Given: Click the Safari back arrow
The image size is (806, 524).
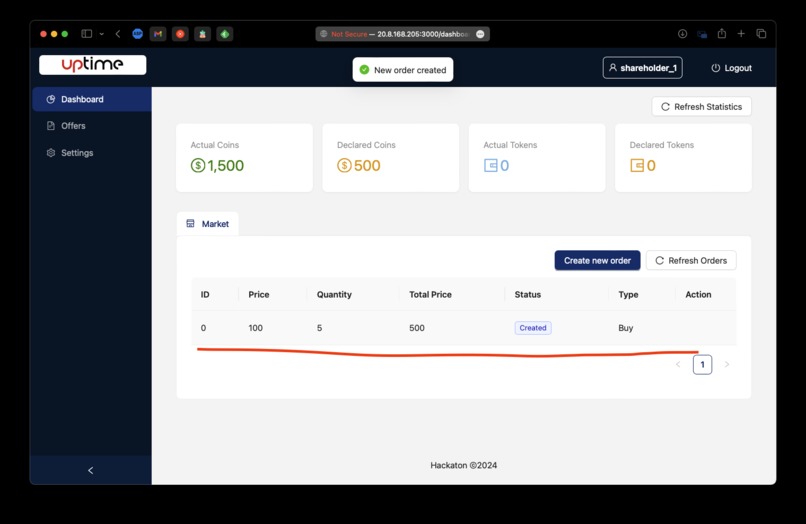Looking at the screenshot, I should [118, 34].
